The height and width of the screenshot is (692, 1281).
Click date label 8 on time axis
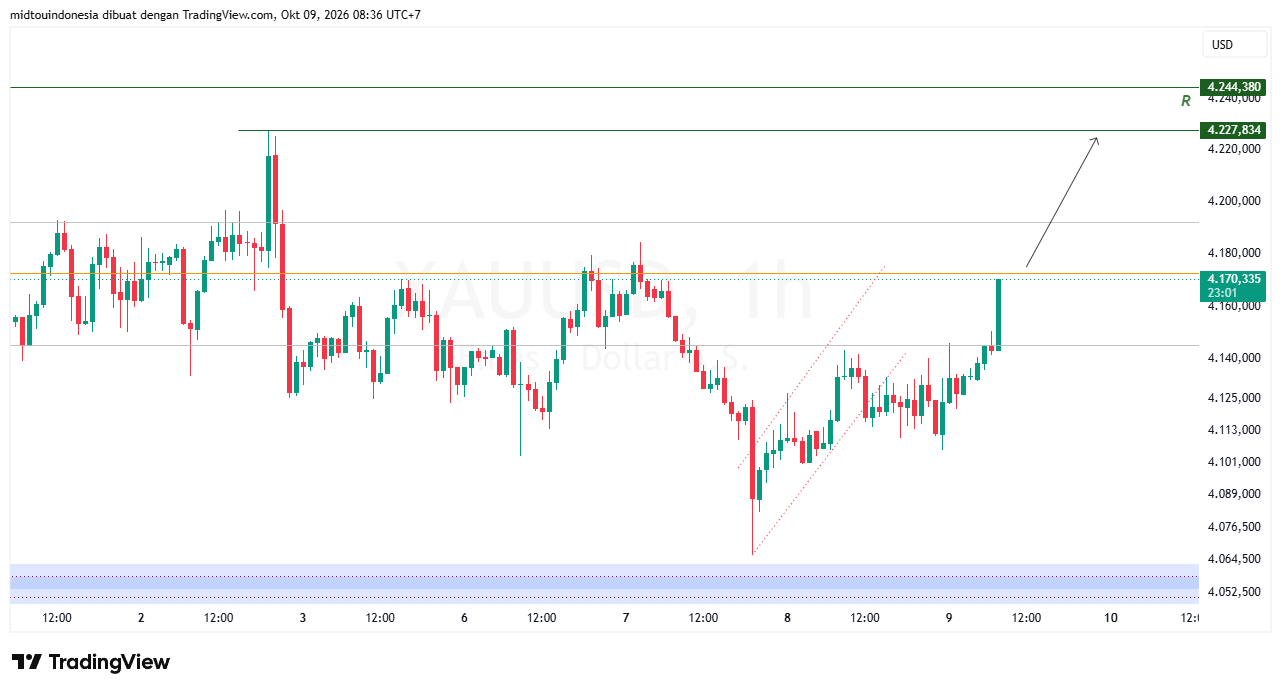coord(788,618)
